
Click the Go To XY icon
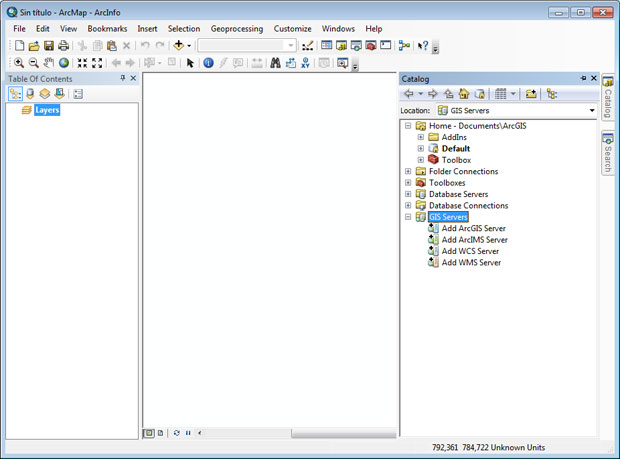point(305,63)
